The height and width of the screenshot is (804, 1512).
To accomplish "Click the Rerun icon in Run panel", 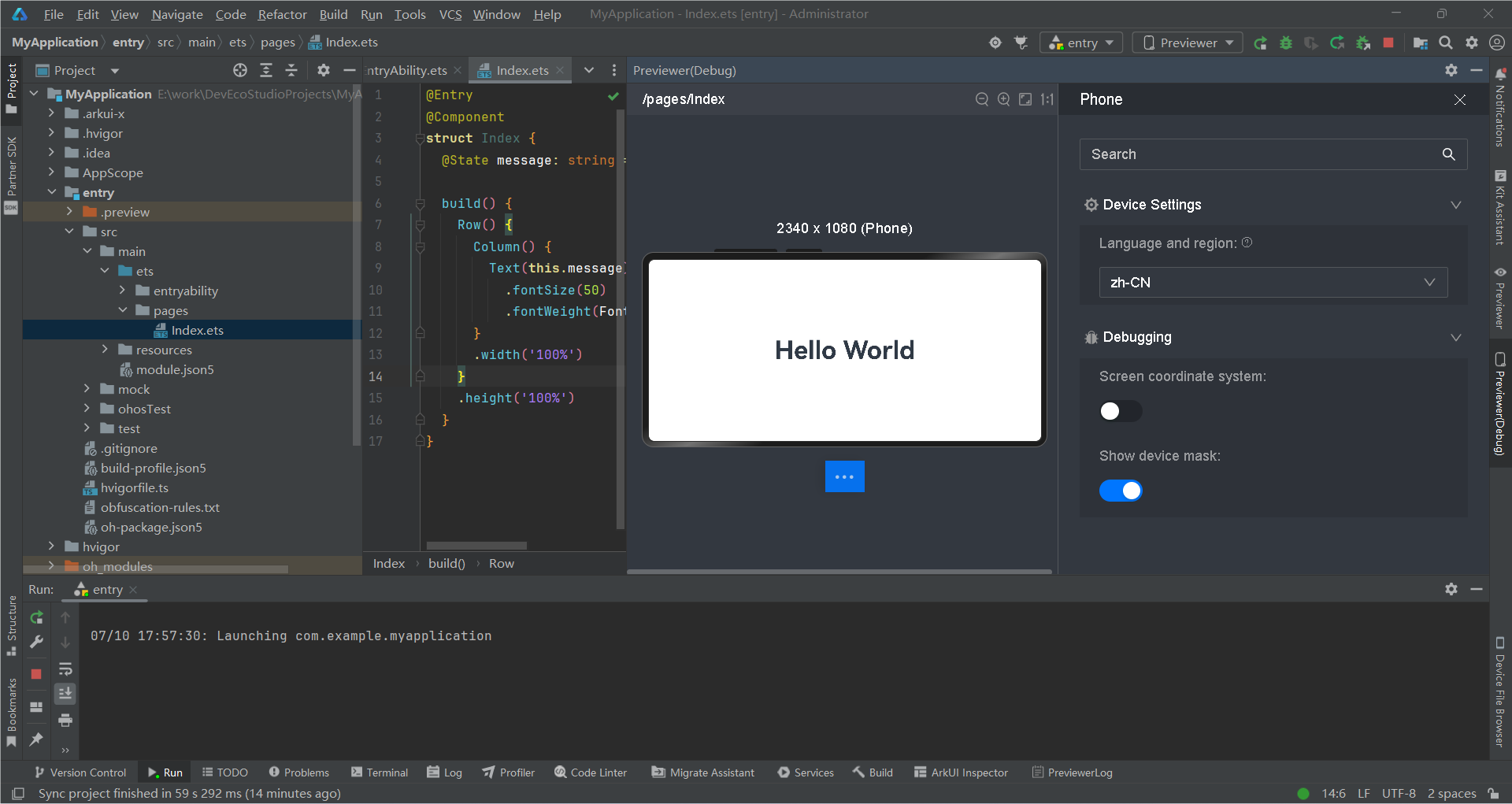I will (36, 617).
